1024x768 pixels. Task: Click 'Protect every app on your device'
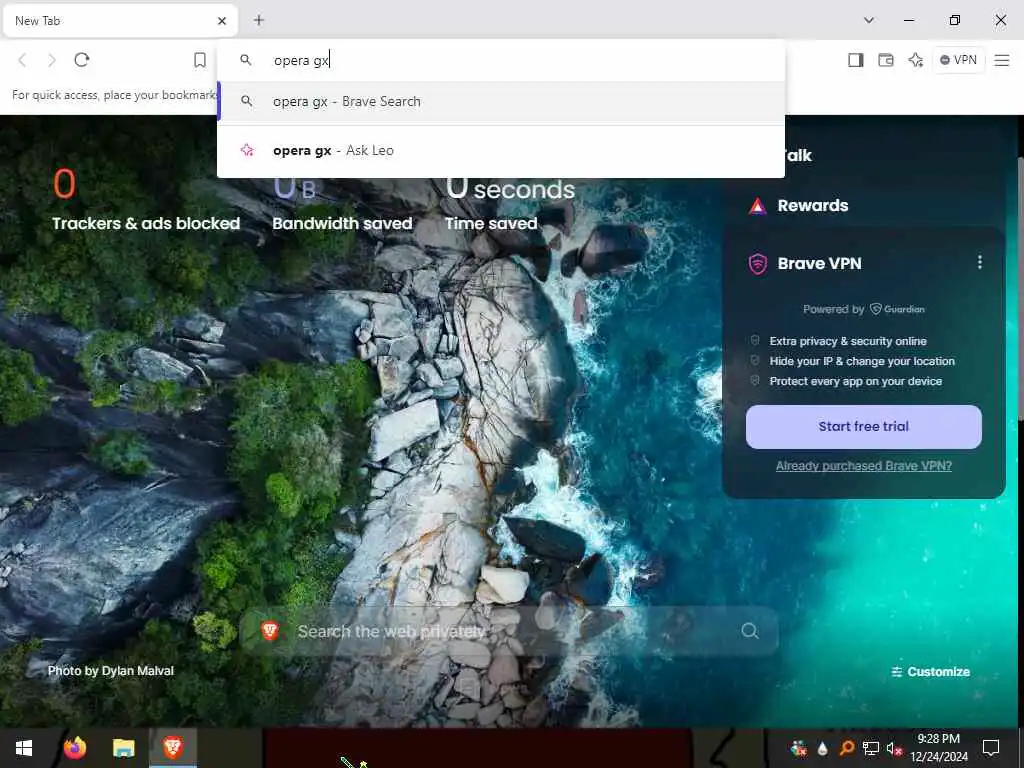coord(856,381)
